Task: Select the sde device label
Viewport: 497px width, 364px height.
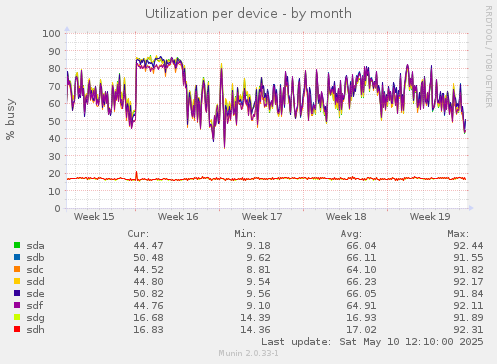Action: pyautogui.click(x=35, y=294)
